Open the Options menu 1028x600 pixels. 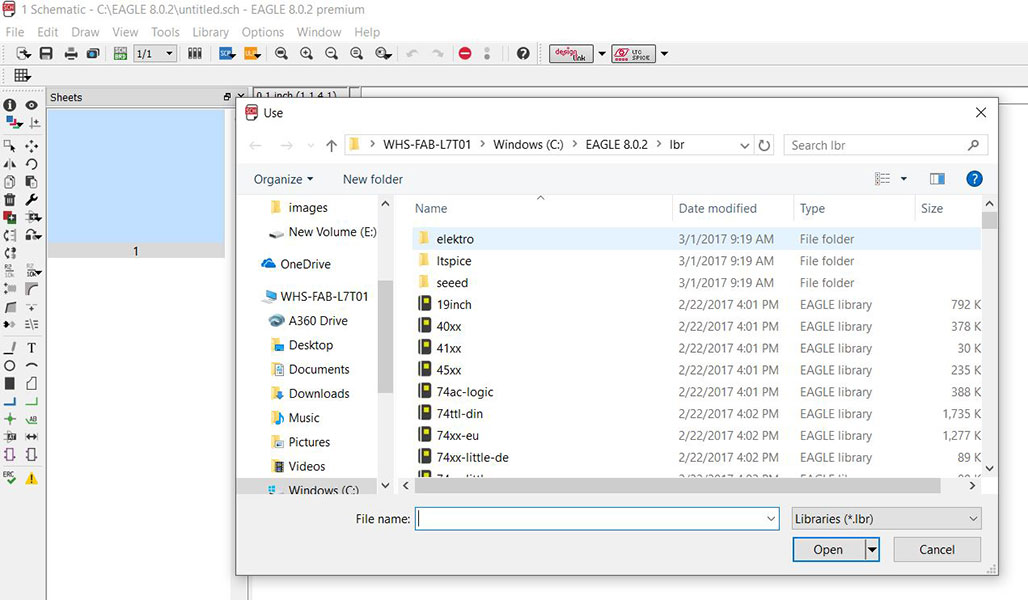click(x=263, y=32)
